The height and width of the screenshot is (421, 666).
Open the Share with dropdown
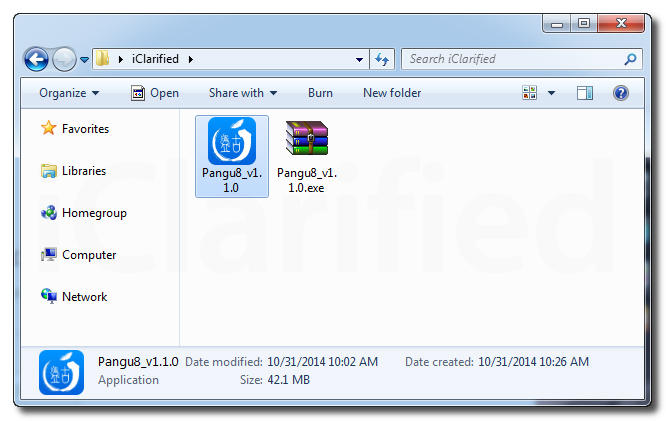pyautogui.click(x=243, y=93)
